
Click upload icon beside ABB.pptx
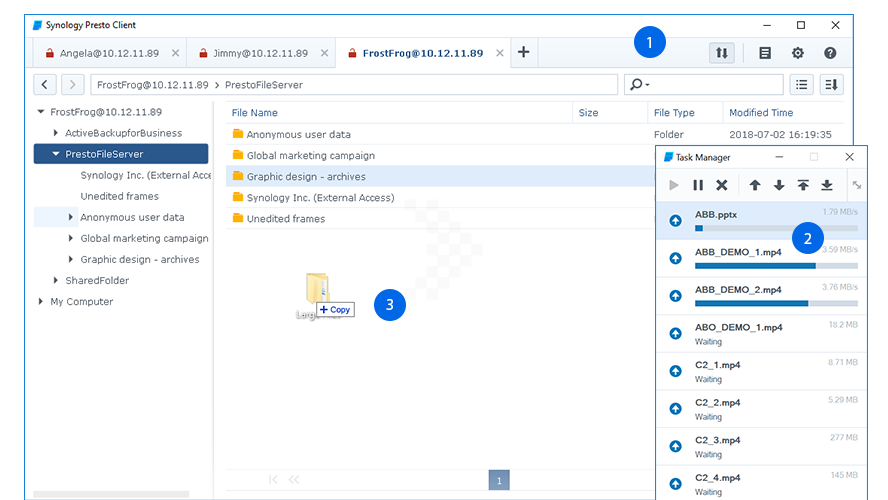[x=675, y=221]
